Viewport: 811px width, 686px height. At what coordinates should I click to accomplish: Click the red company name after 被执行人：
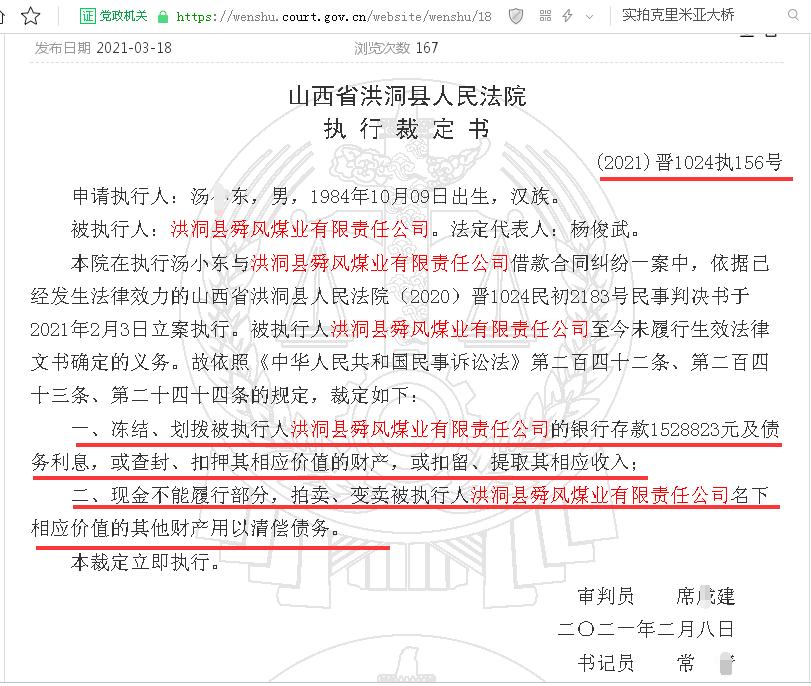tap(300, 228)
